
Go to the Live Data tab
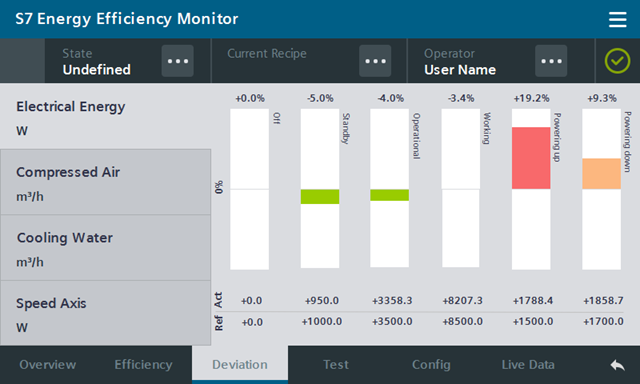pos(528,364)
